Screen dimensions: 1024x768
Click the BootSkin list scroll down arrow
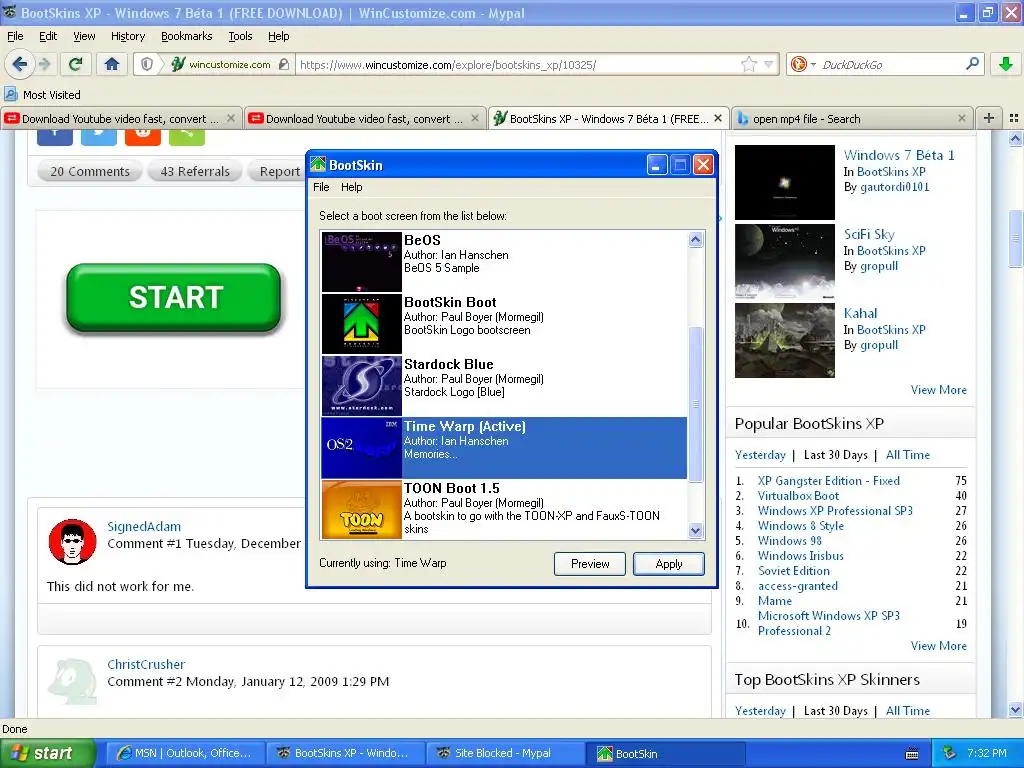[x=696, y=530]
